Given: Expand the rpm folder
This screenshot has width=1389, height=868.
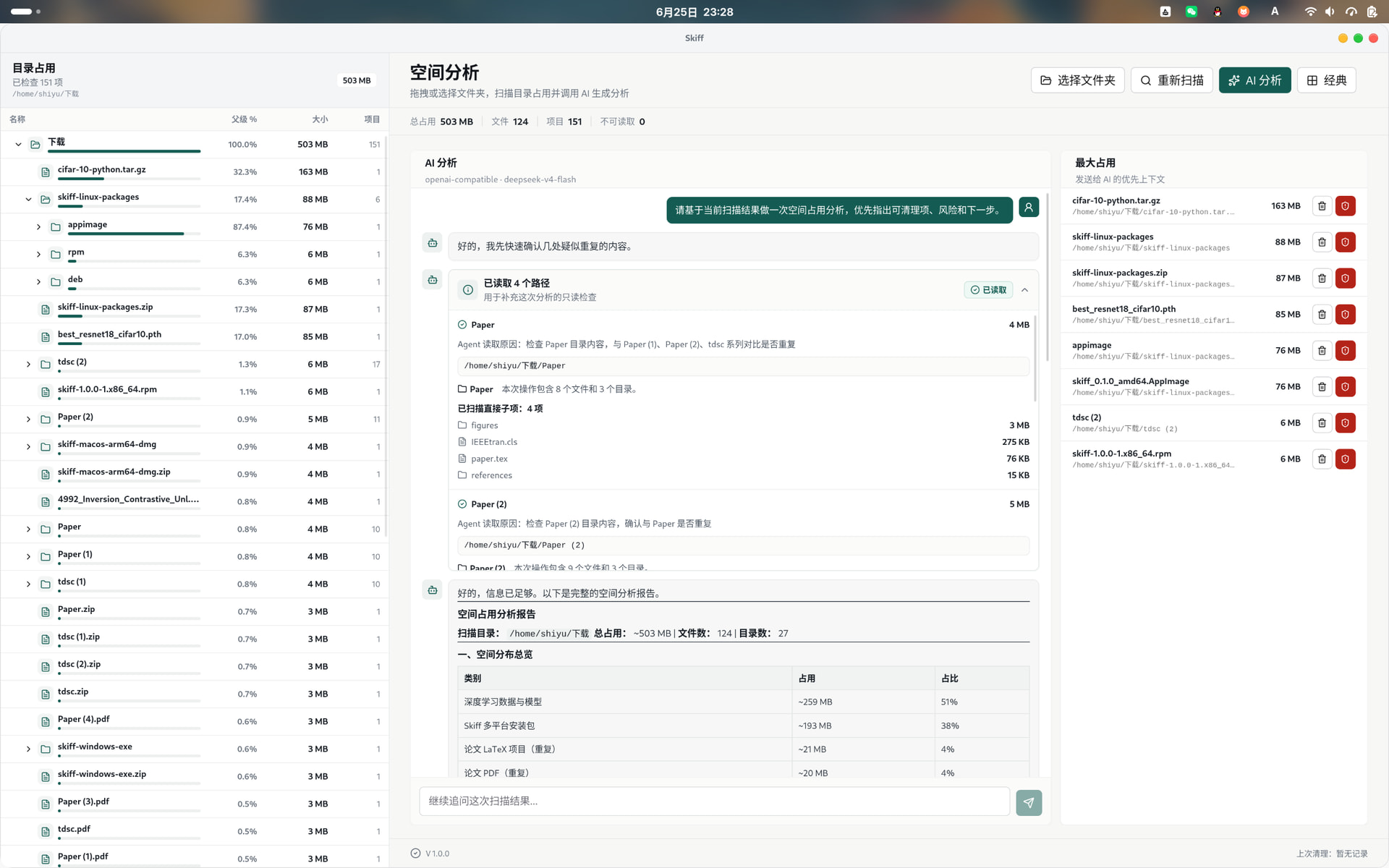Looking at the screenshot, I should [x=38, y=255].
